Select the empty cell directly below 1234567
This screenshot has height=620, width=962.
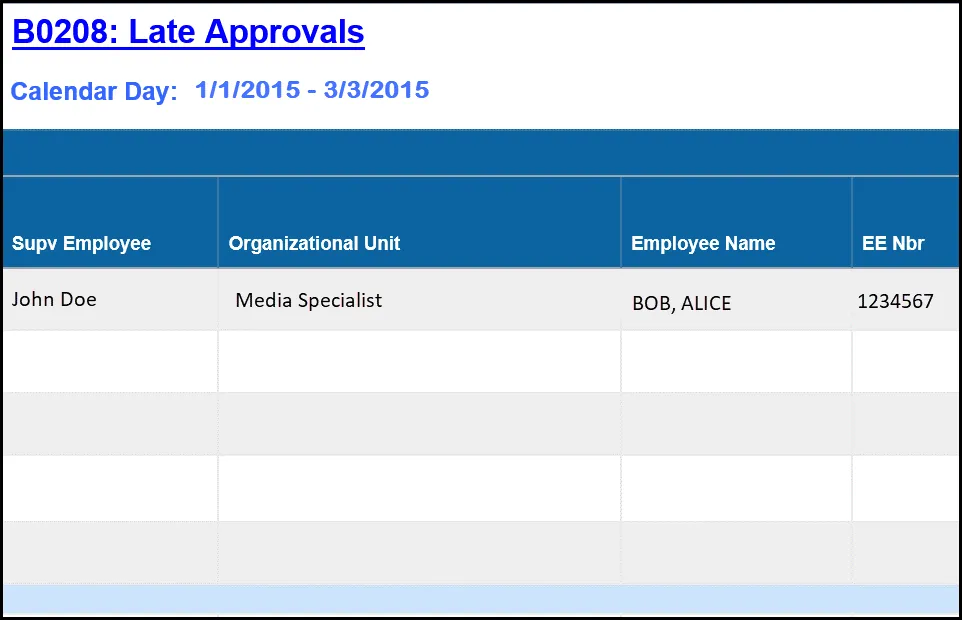point(904,361)
